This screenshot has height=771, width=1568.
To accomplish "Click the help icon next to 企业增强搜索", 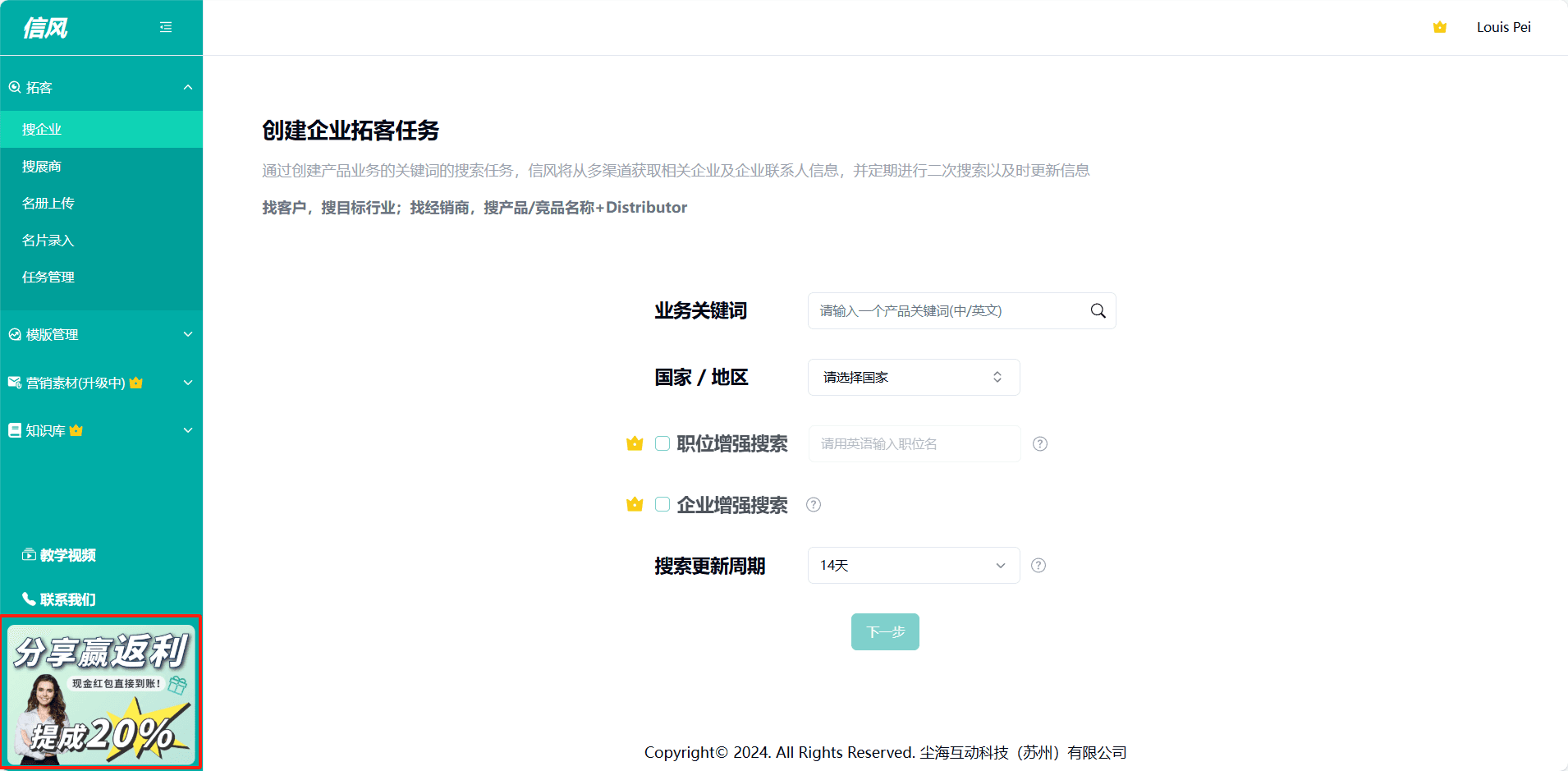I will [814, 504].
